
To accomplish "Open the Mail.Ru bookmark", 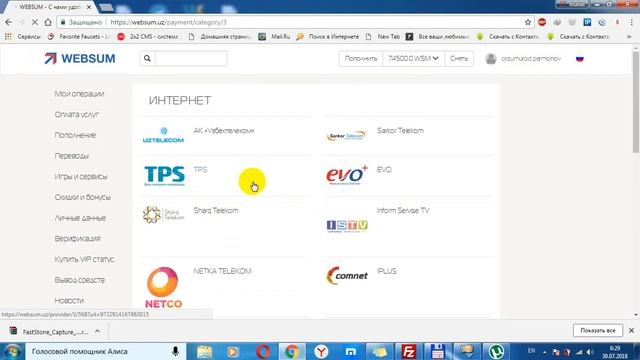I will point(275,37).
